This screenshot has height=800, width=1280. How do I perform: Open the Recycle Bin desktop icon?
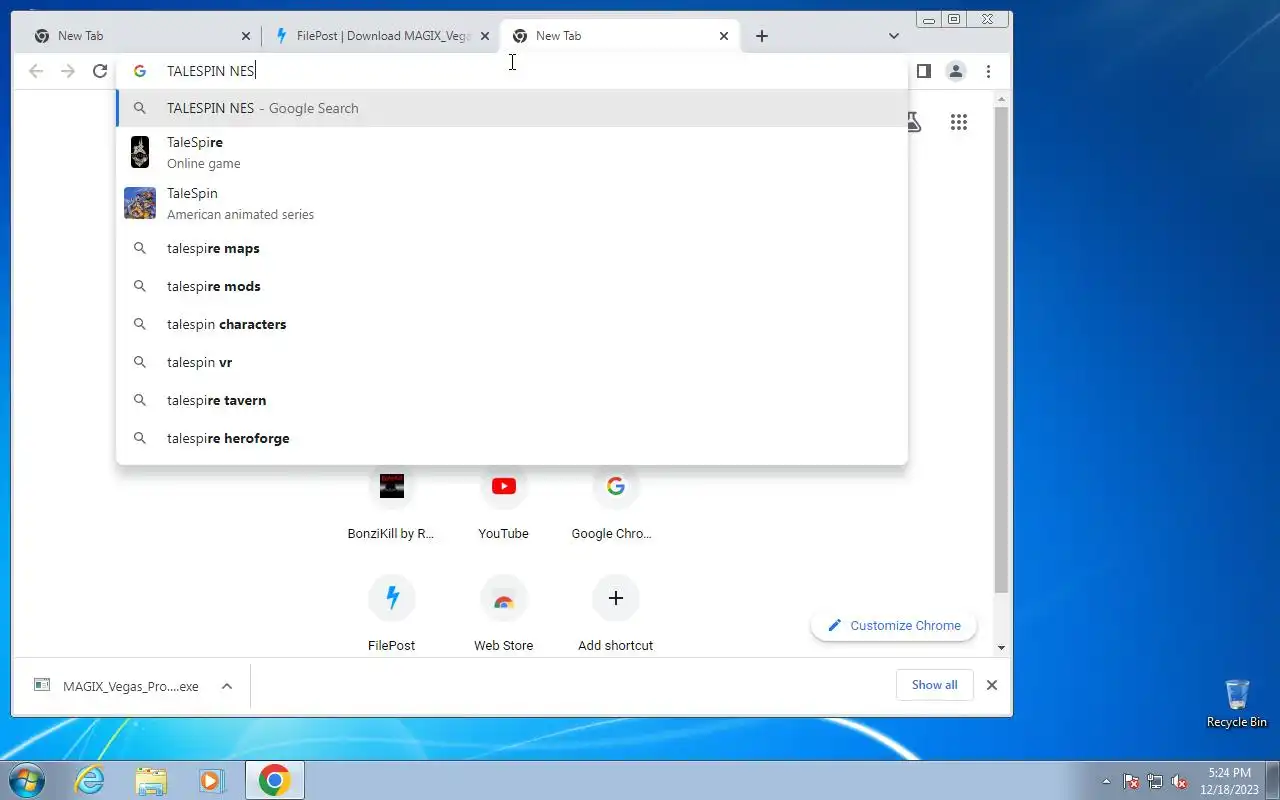click(1237, 703)
